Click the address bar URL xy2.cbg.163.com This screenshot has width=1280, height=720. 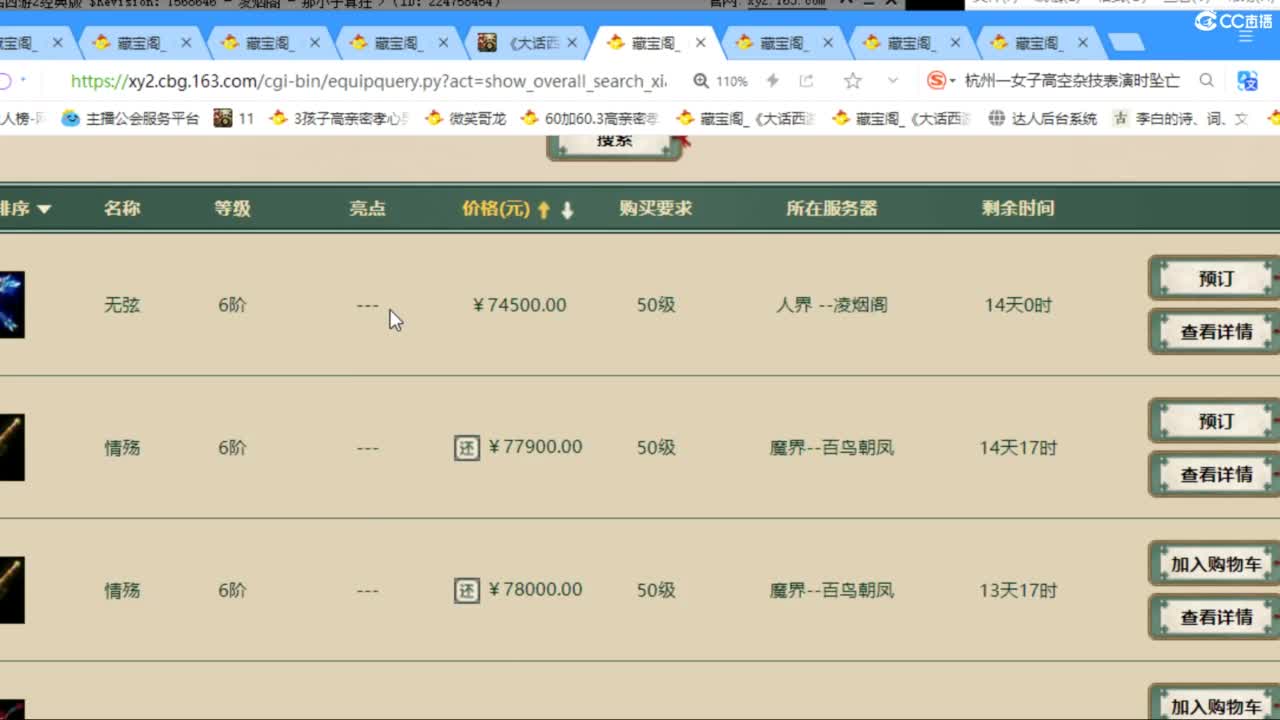pos(368,81)
